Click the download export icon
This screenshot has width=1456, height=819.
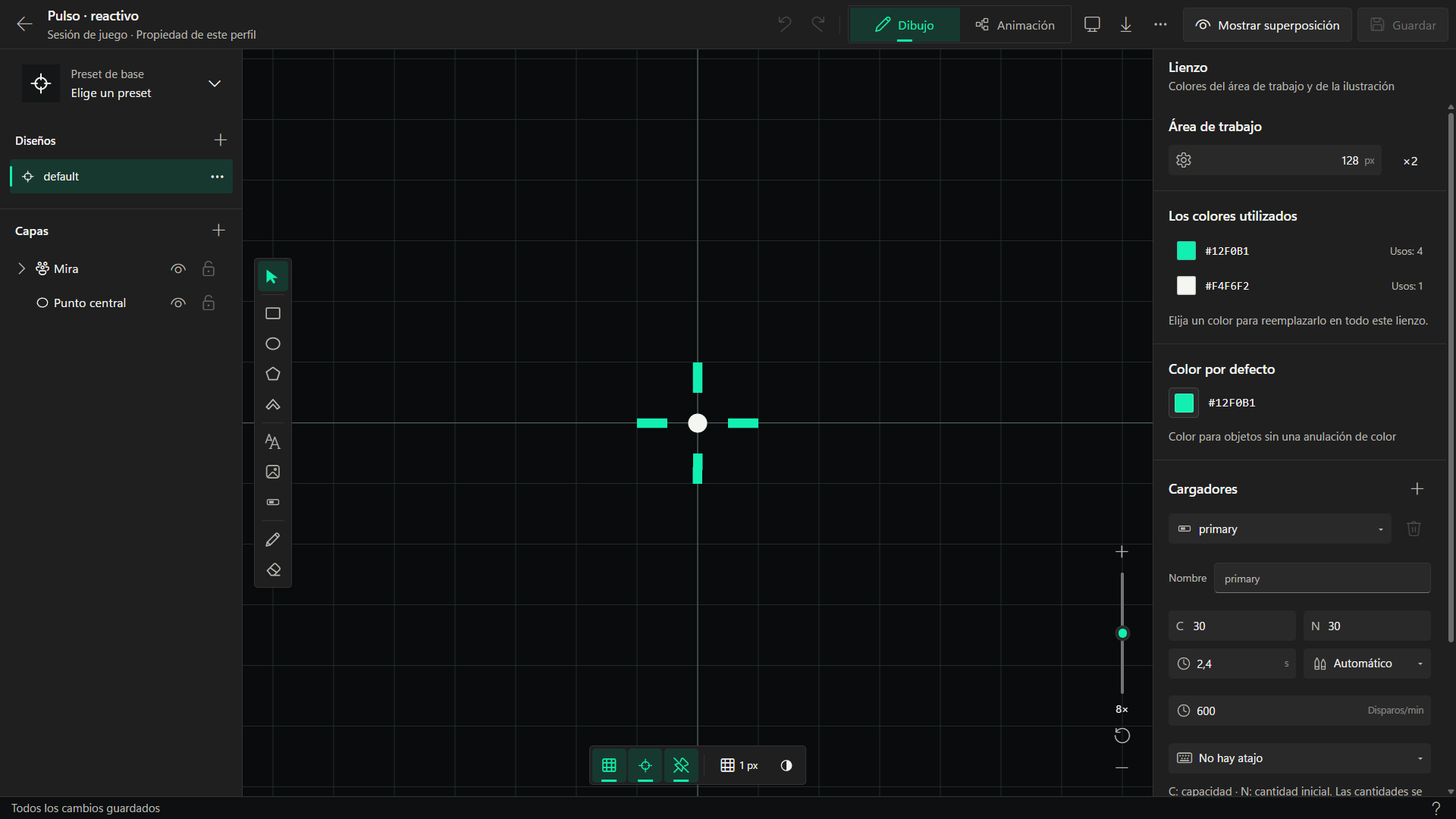pos(1126,24)
